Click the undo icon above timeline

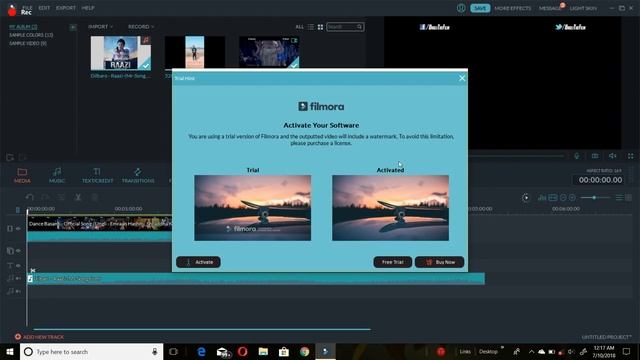pyautogui.click(x=30, y=198)
